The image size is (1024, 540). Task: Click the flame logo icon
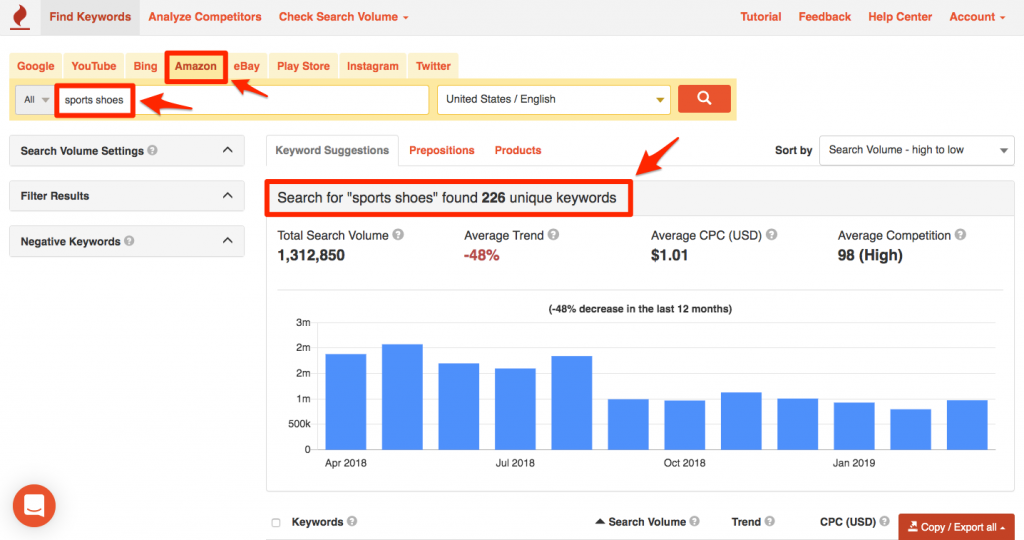pos(20,16)
